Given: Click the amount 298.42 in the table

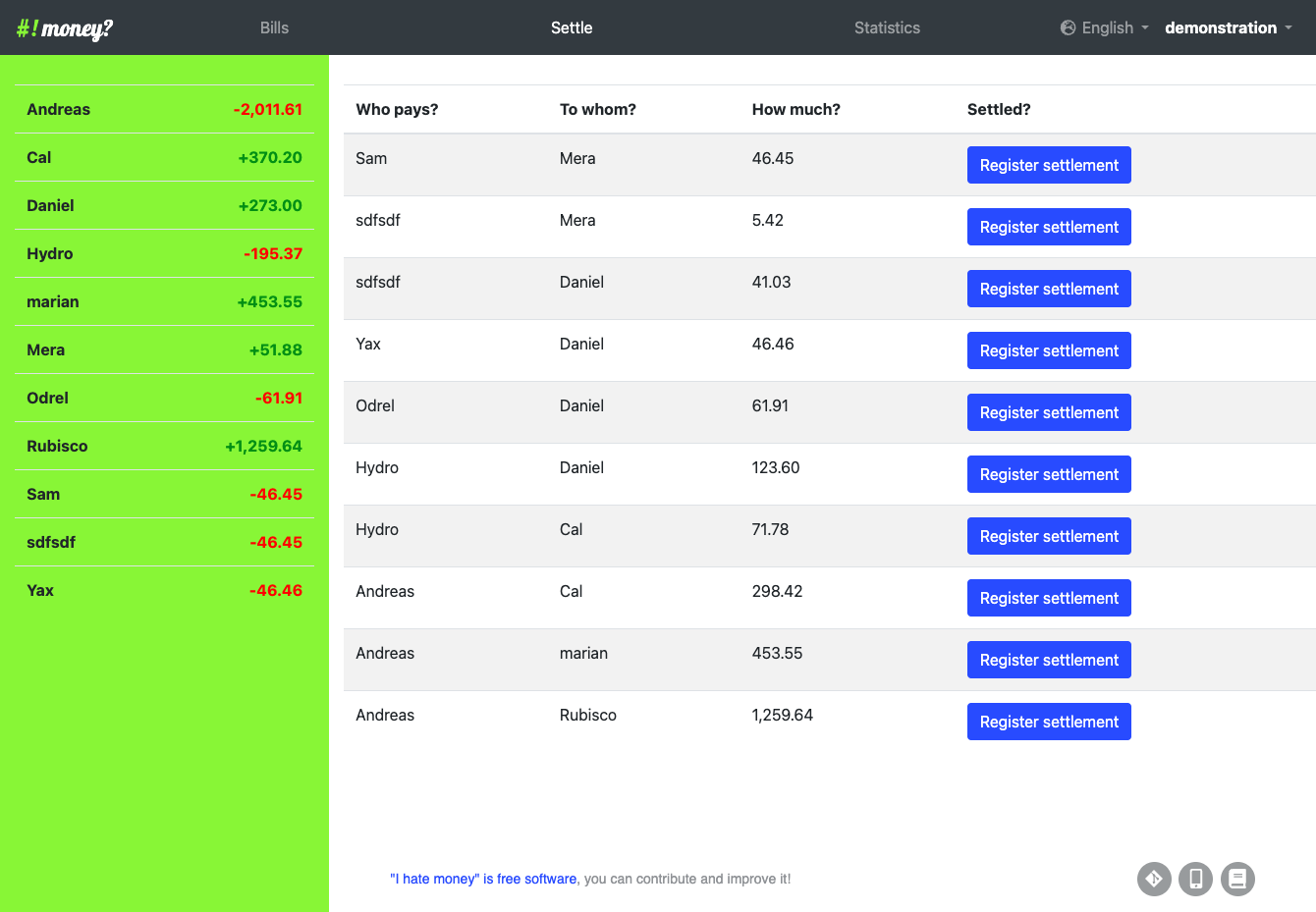Looking at the screenshot, I should pos(777,591).
